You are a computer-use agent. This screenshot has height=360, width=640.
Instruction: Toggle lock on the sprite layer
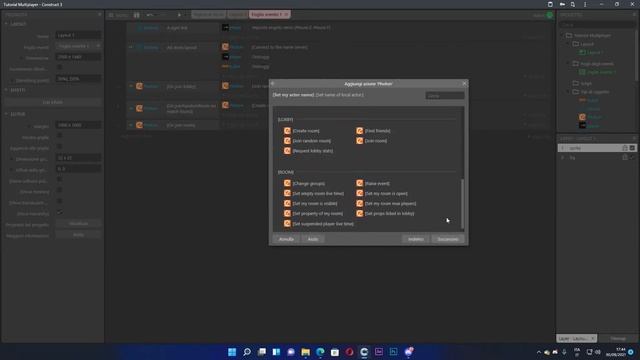pyautogui.click(x=625, y=148)
